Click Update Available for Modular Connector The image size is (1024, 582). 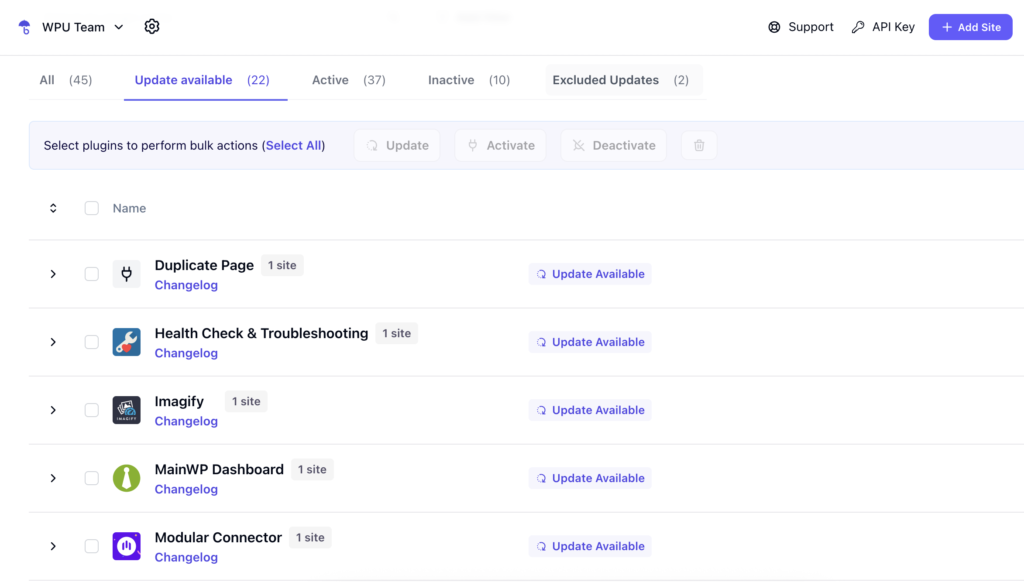click(590, 546)
